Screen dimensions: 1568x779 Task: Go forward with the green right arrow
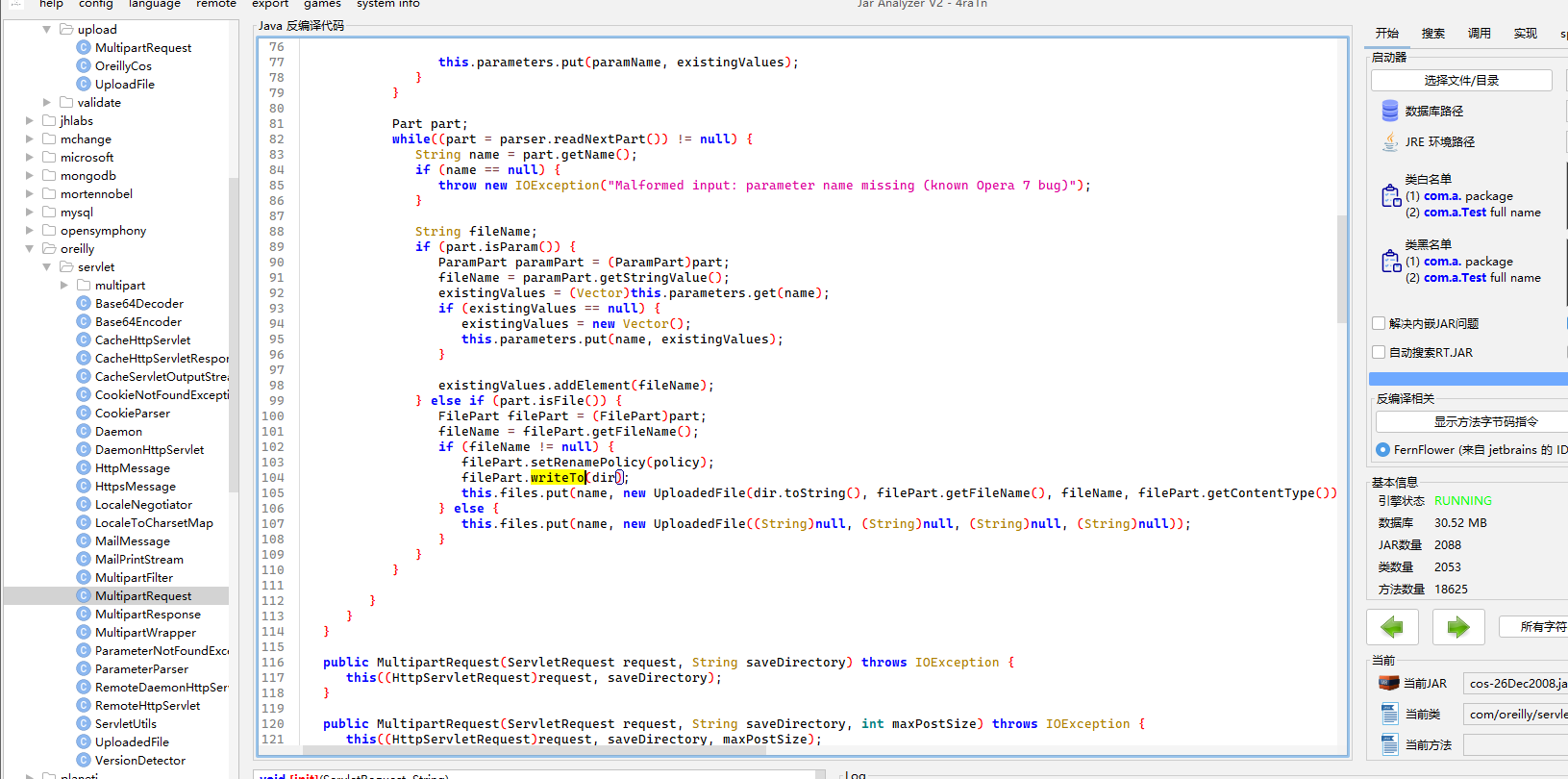[1458, 627]
